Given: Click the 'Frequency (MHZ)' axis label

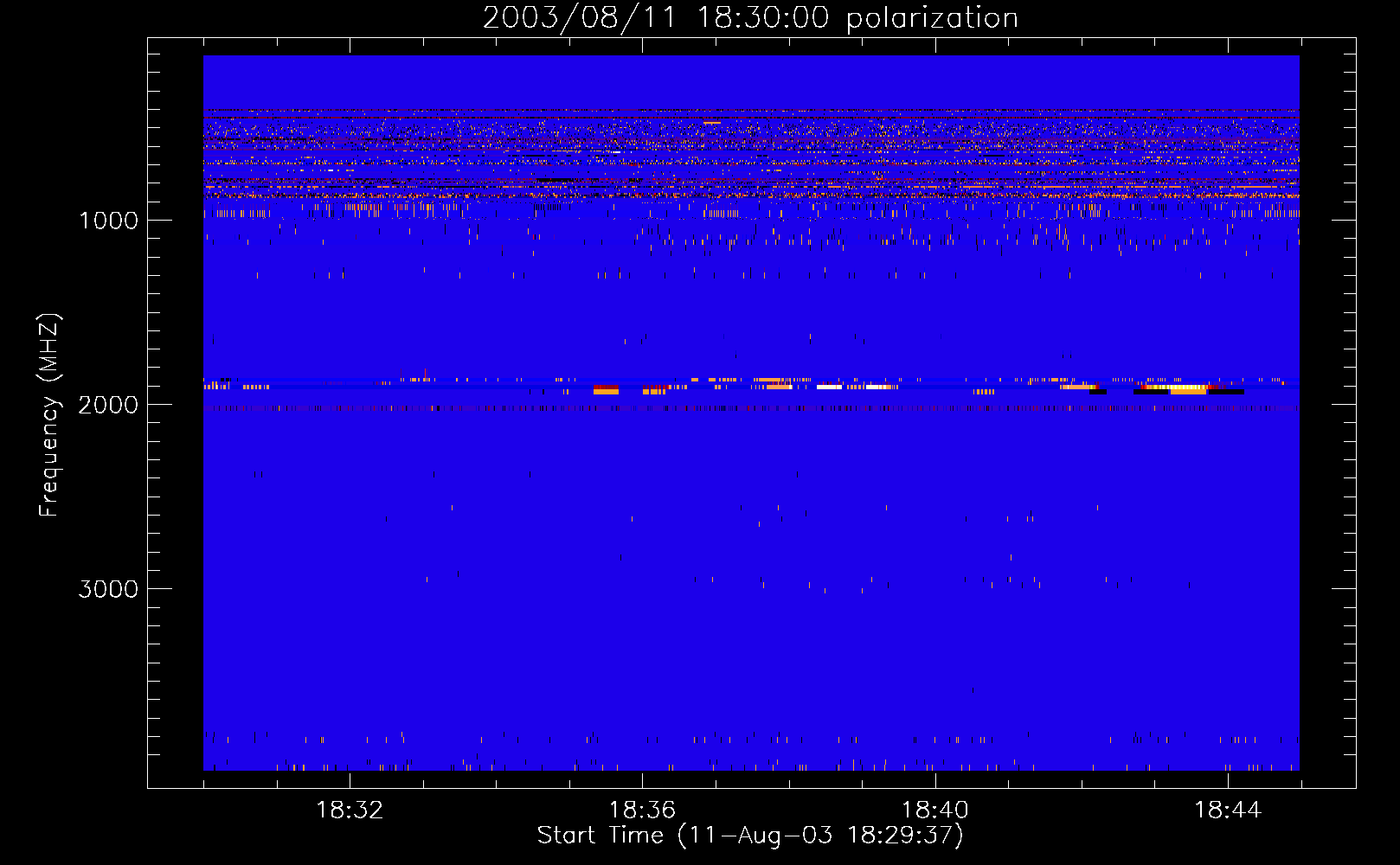Looking at the screenshot, I should pos(49,415).
